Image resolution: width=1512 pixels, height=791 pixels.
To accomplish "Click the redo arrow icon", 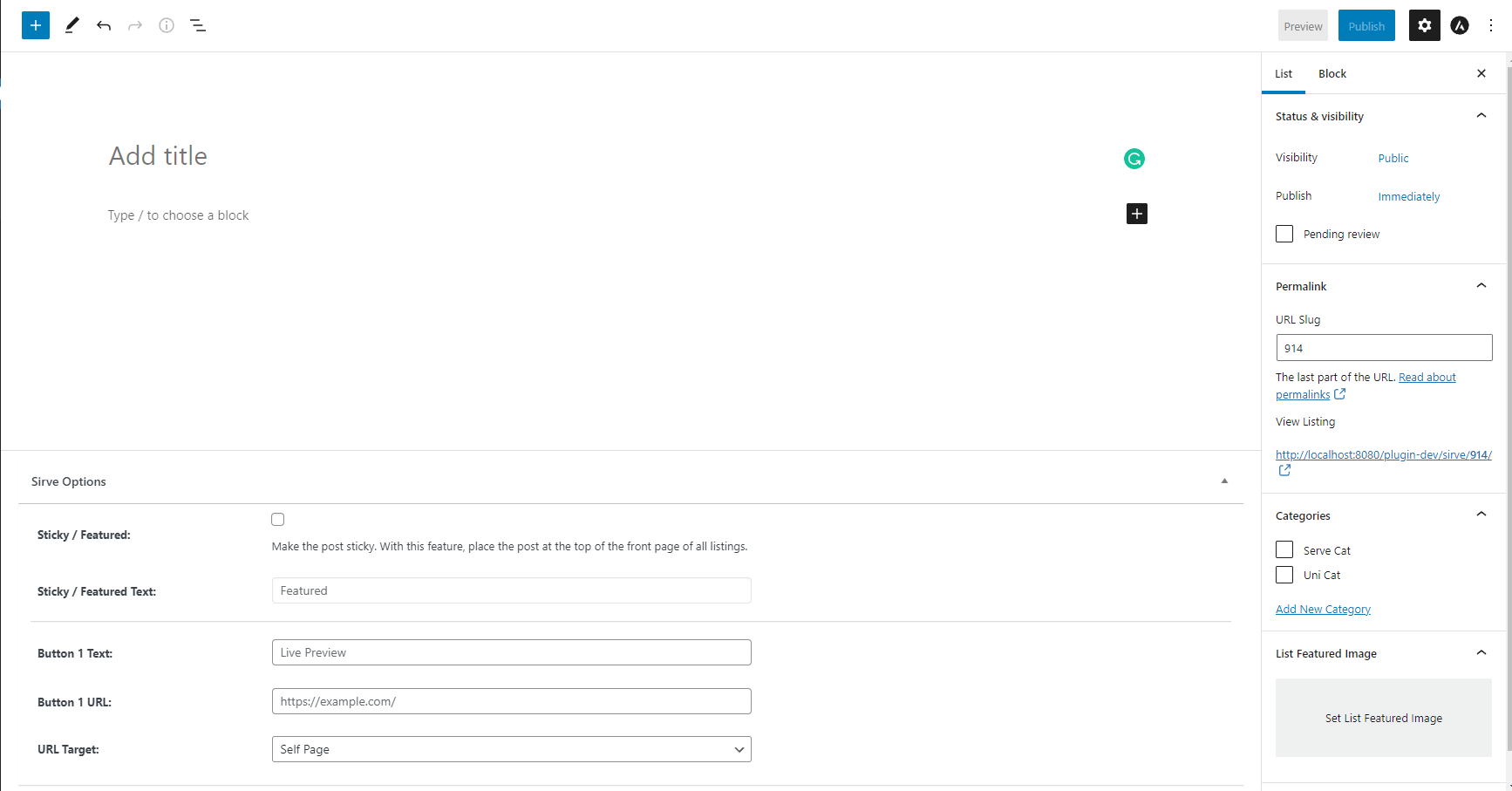I will [x=135, y=25].
